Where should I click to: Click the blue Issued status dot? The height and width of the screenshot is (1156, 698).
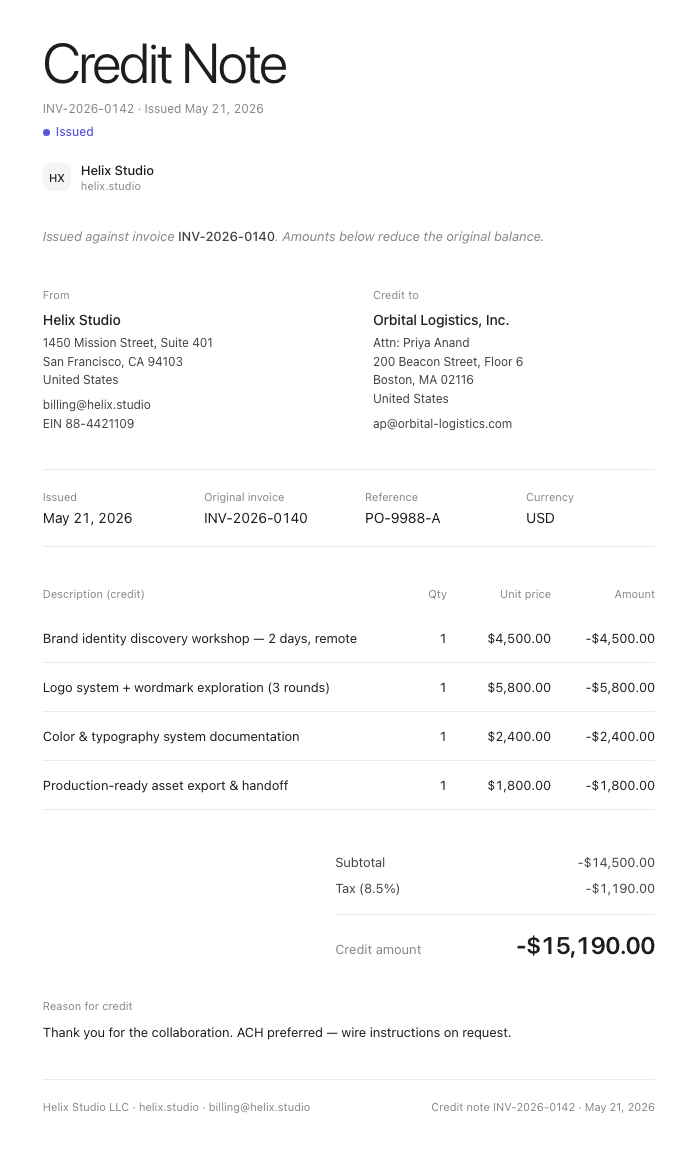coord(46,132)
